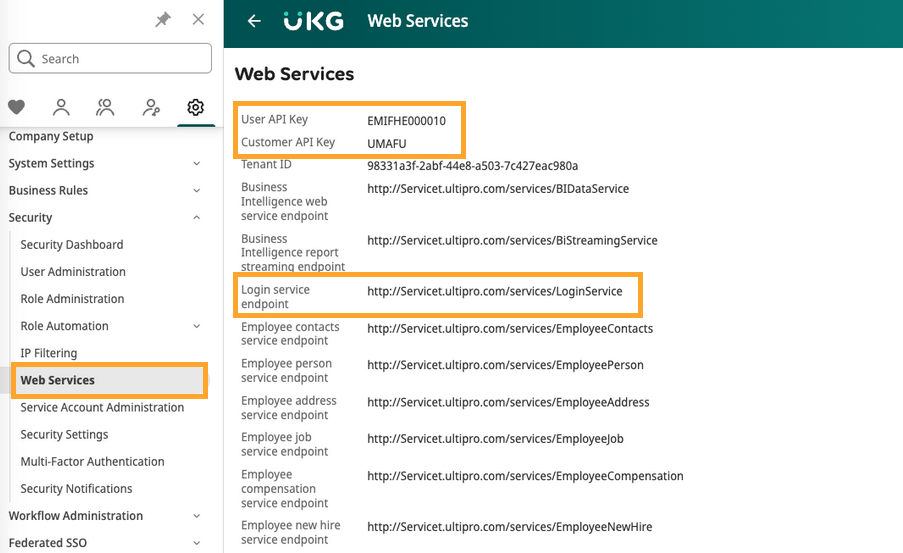
Task: Click Customer API Key value UMAFU
Action: 387,143
